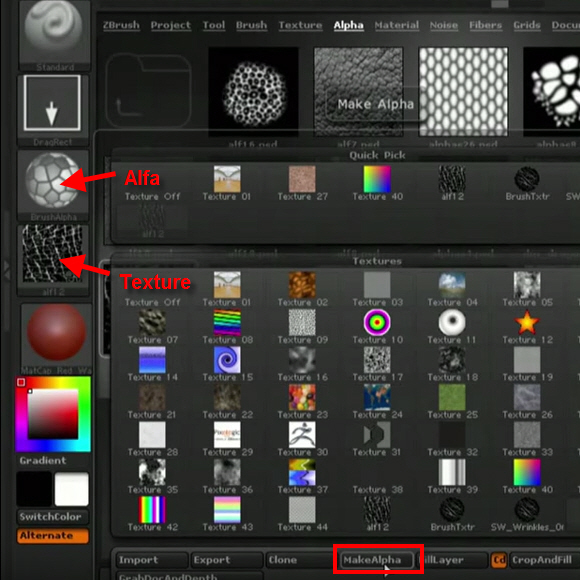
Task: Switch to the Texture tab
Action: (x=300, y=25)
